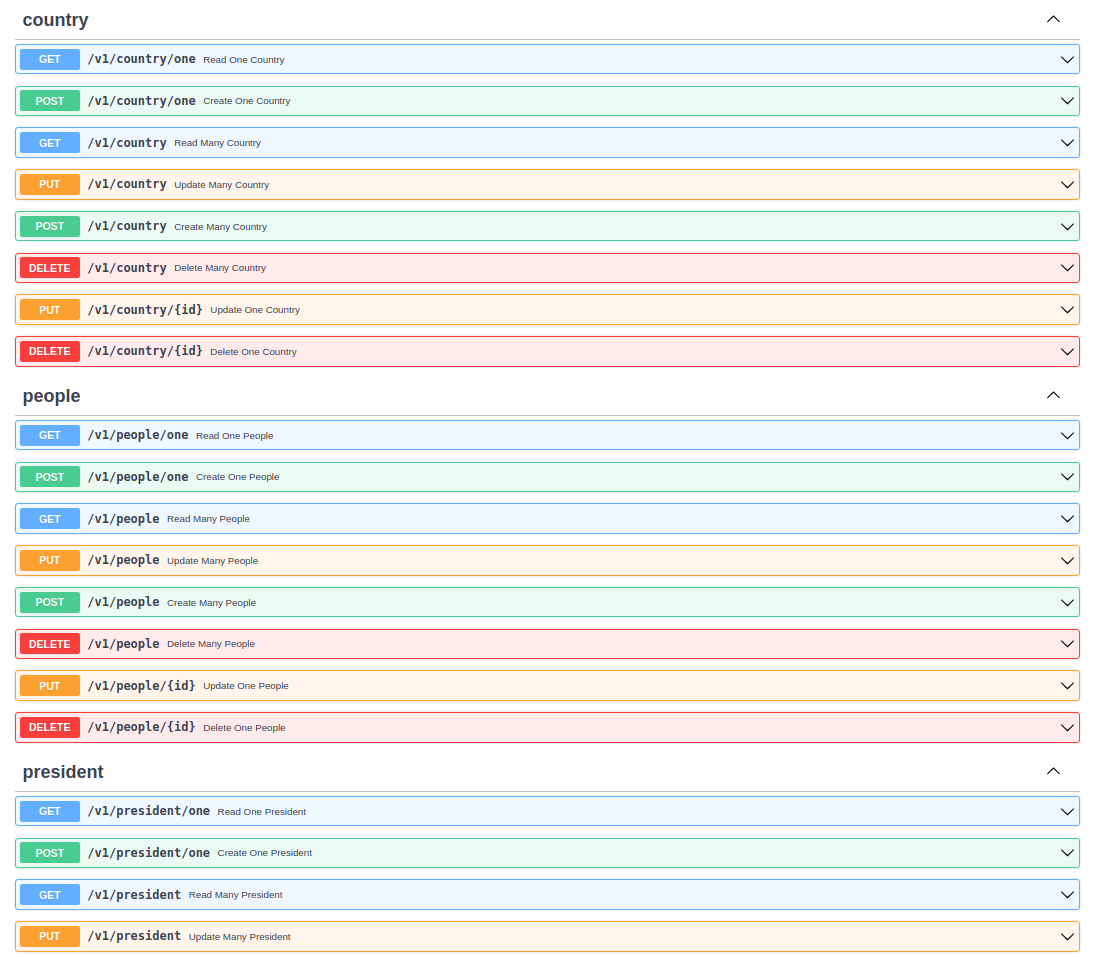Expand the Delete One Country endpoint arrow
The image size is (1109, 957).
coord(1067,352)
